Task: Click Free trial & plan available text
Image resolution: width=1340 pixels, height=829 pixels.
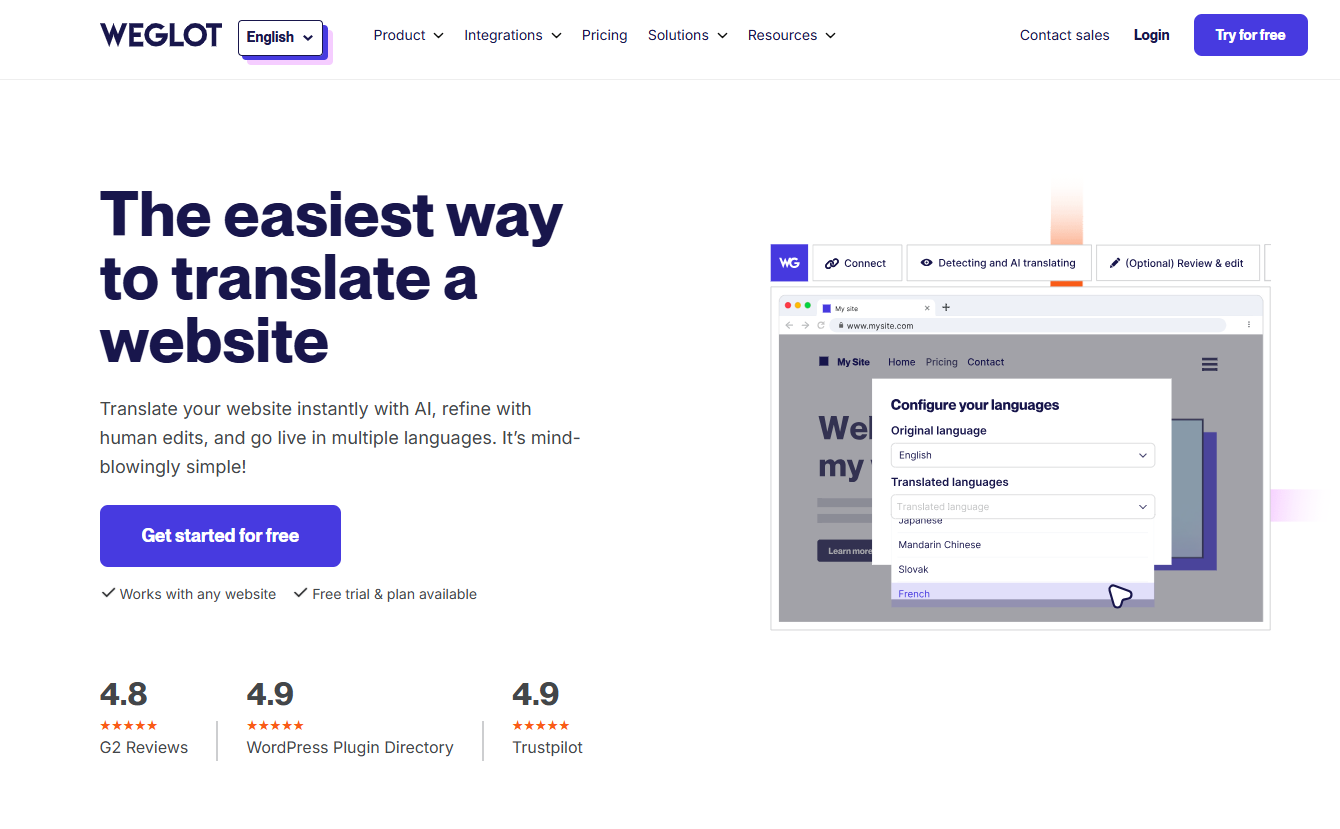Action: (x=394, y=594)
